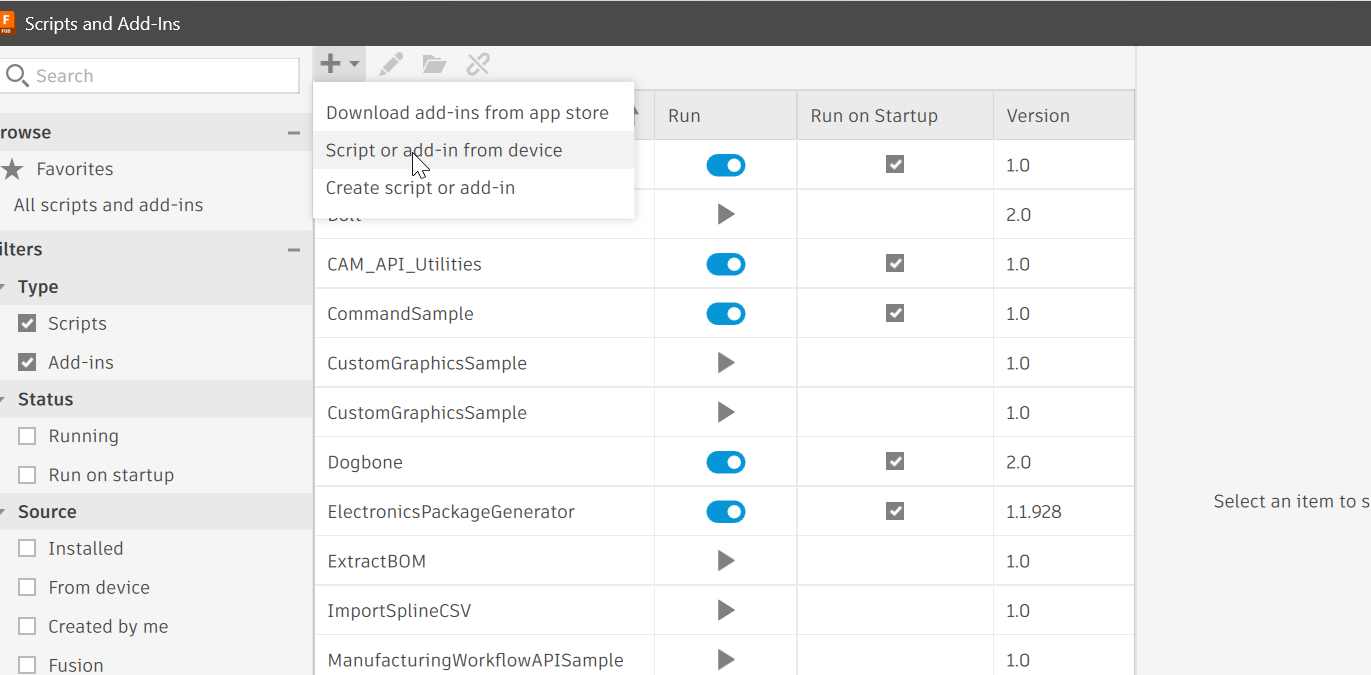1371x675 pixels.
Task: Uncheck the Scripts type filter
Action: (x=28, y=324)
